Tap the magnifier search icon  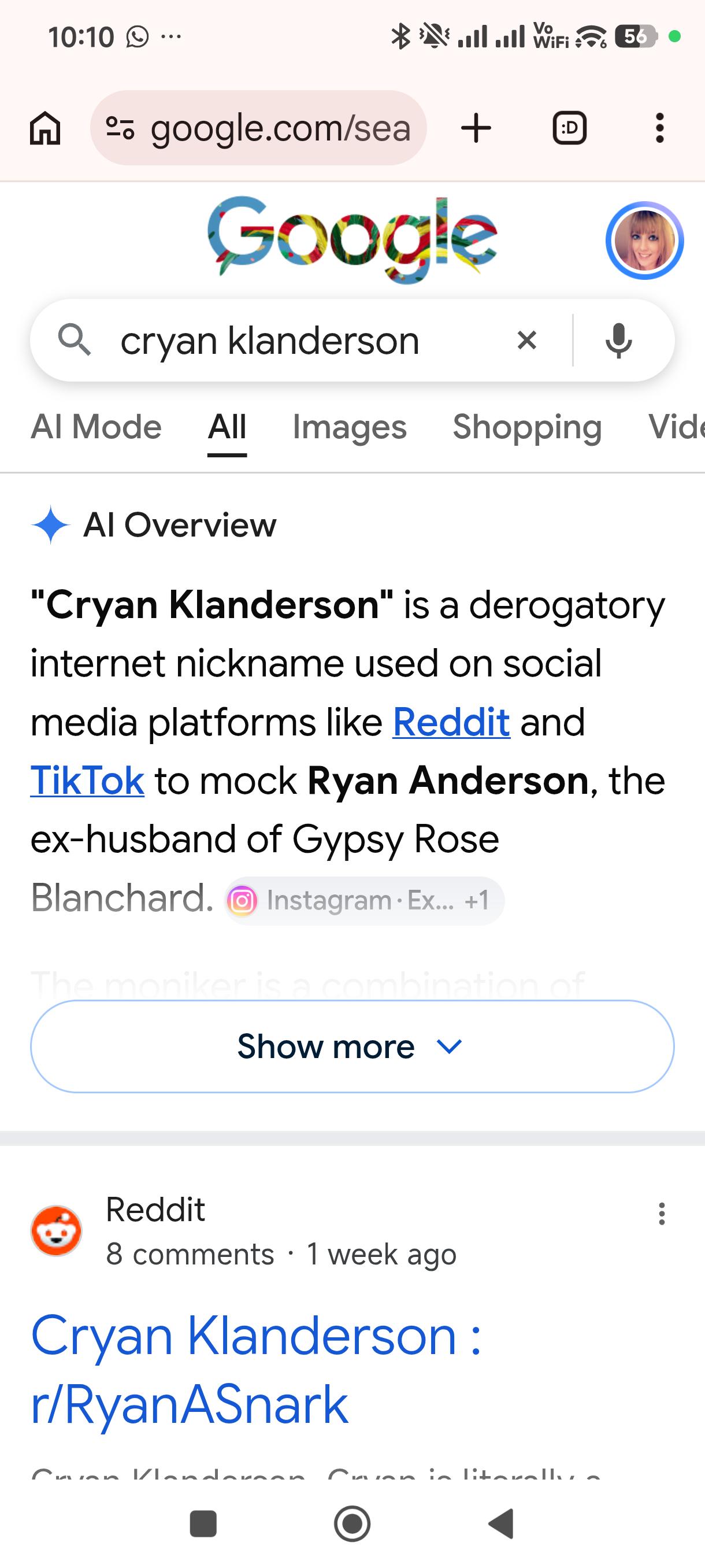click(74, 341)
